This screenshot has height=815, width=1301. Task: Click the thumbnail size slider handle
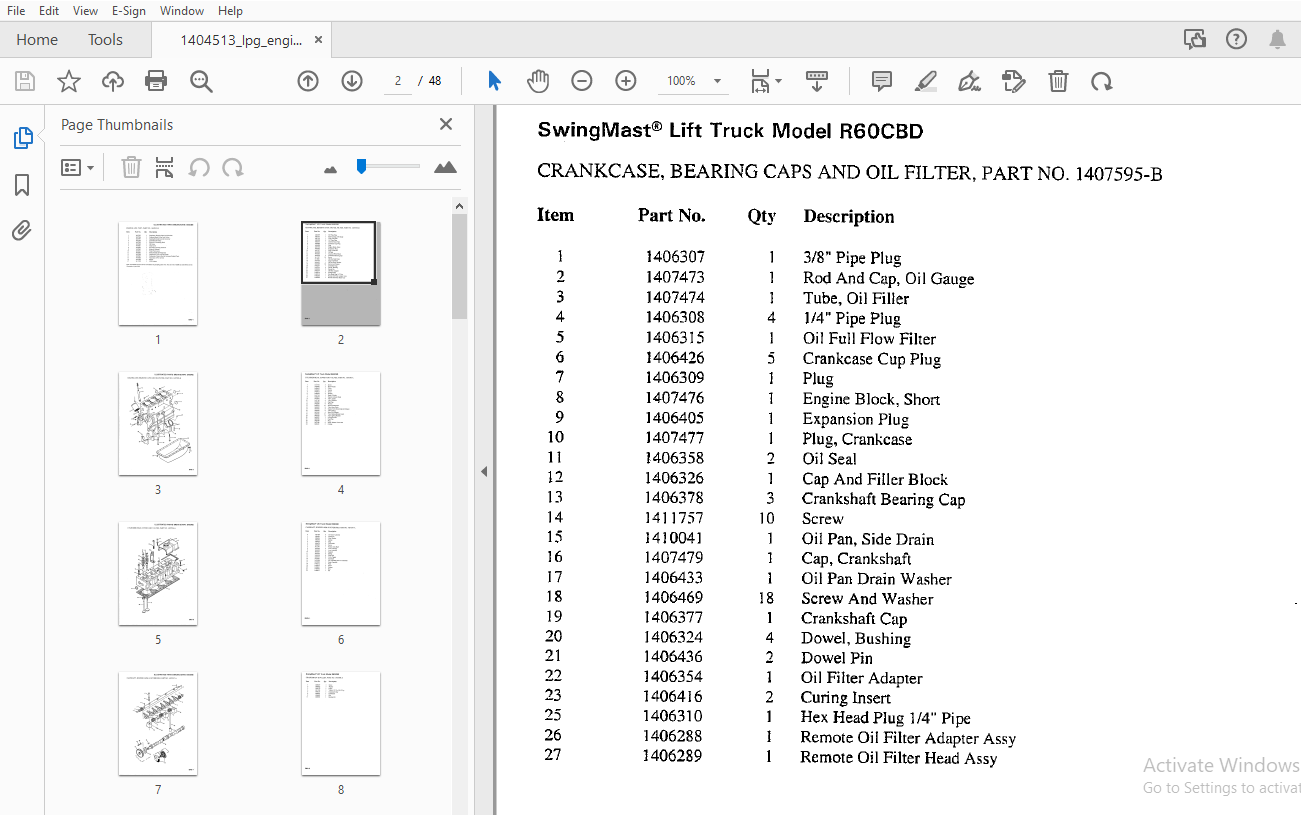coord(361,166)
